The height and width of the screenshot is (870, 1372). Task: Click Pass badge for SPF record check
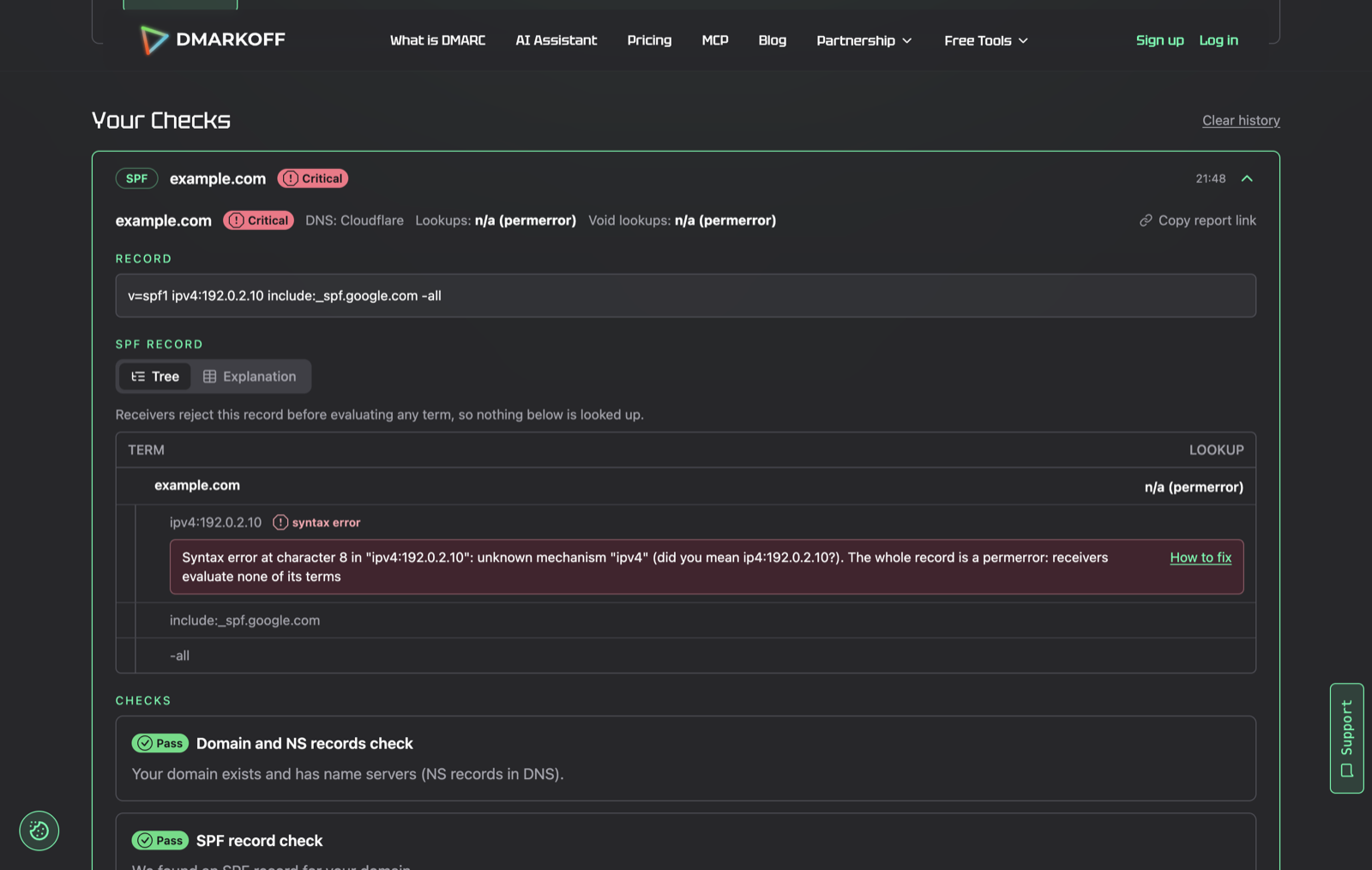160,840
